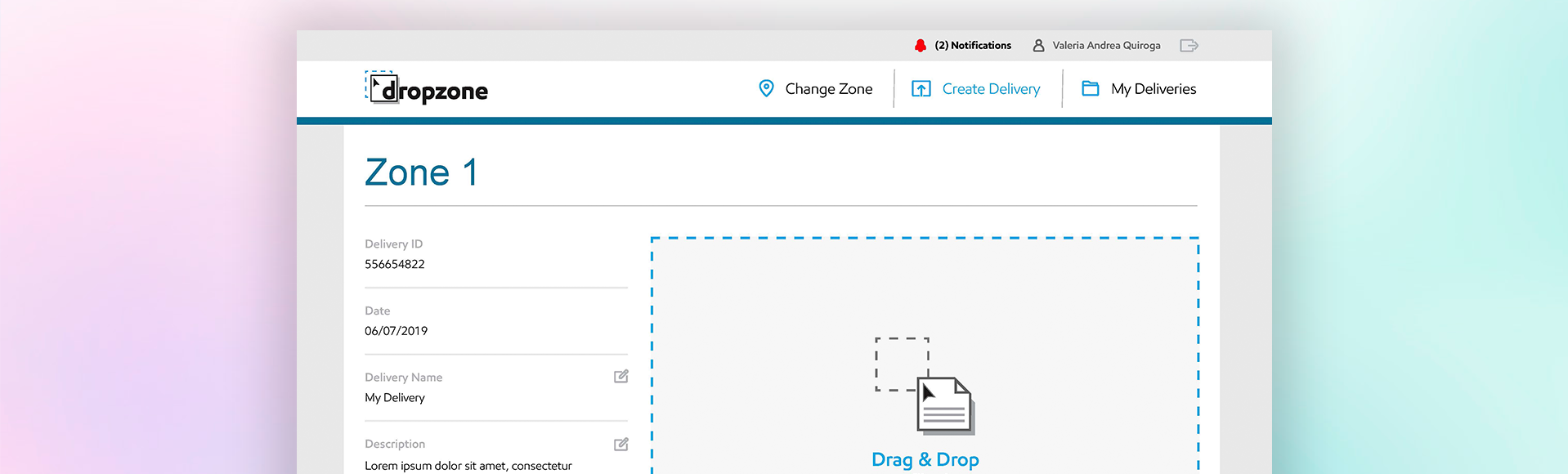Viewport: 1568px width, 474px height.
Task: Click the drag and drop file icon
Action: tap(925, 386)
